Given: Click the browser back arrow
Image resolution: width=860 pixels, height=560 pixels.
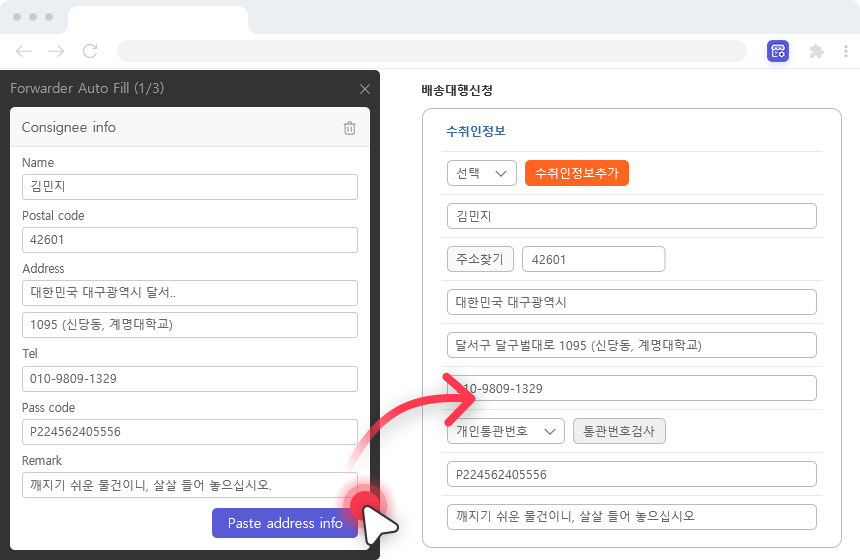Looking at the screenshot, I should click(24, 51).
